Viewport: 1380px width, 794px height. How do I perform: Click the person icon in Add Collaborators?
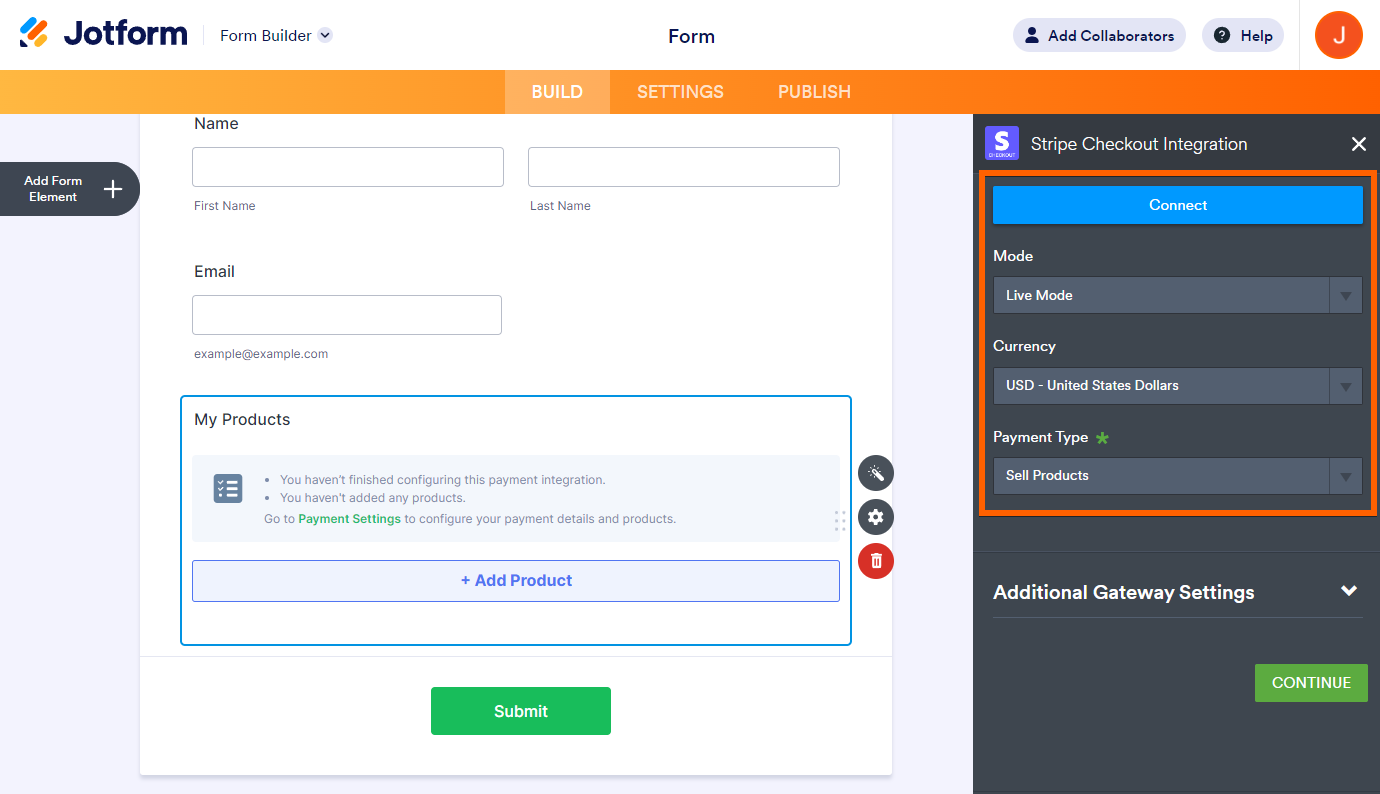[1032, 36]
